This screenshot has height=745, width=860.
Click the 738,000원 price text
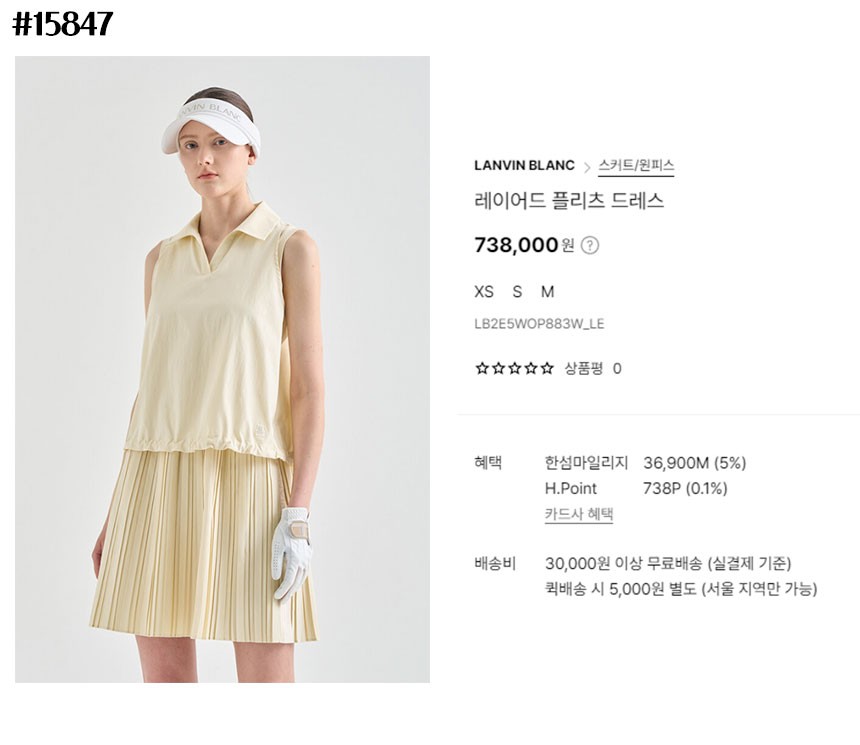(x=524, y=245)
